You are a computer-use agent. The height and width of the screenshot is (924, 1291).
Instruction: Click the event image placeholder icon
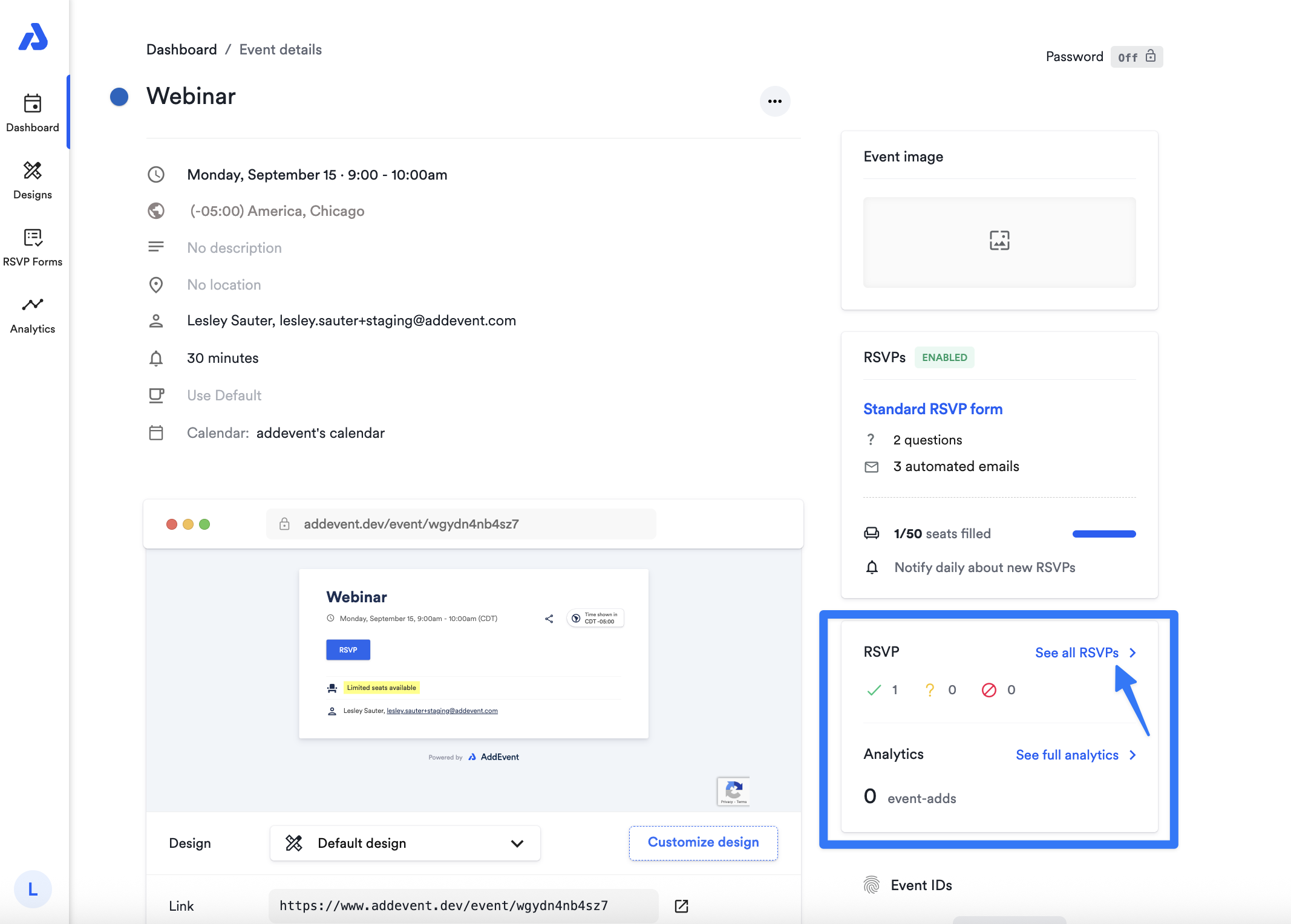click(x=999, y=240)
